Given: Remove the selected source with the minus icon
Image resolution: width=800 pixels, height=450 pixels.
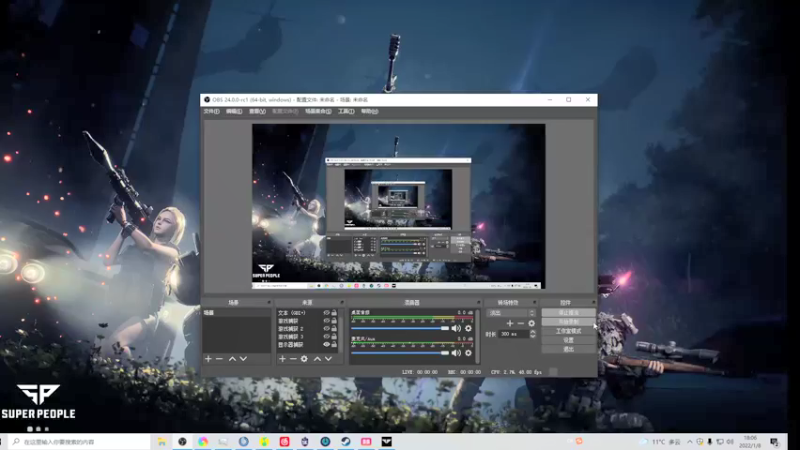Looking at the screenshot, I should [x=293, y=359].
